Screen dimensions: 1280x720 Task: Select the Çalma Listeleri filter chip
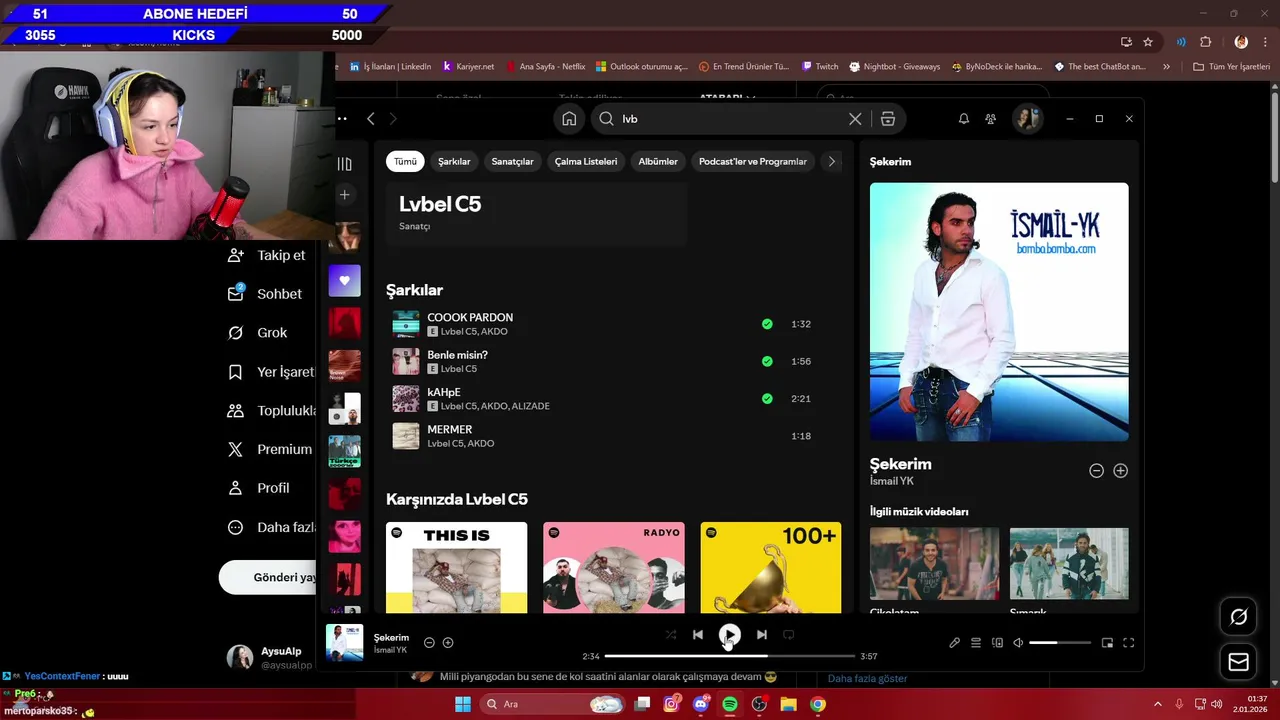(586, 161)
